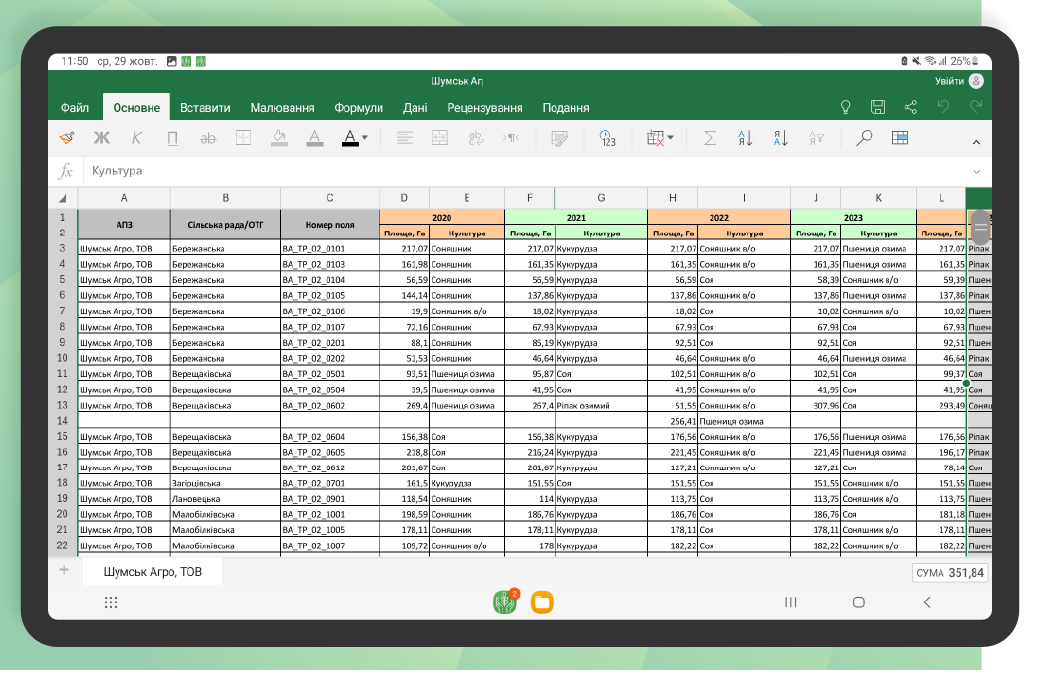Sort descending with the Я-А icon
Screen dimensions: 1040x700
tap(781, 138)
